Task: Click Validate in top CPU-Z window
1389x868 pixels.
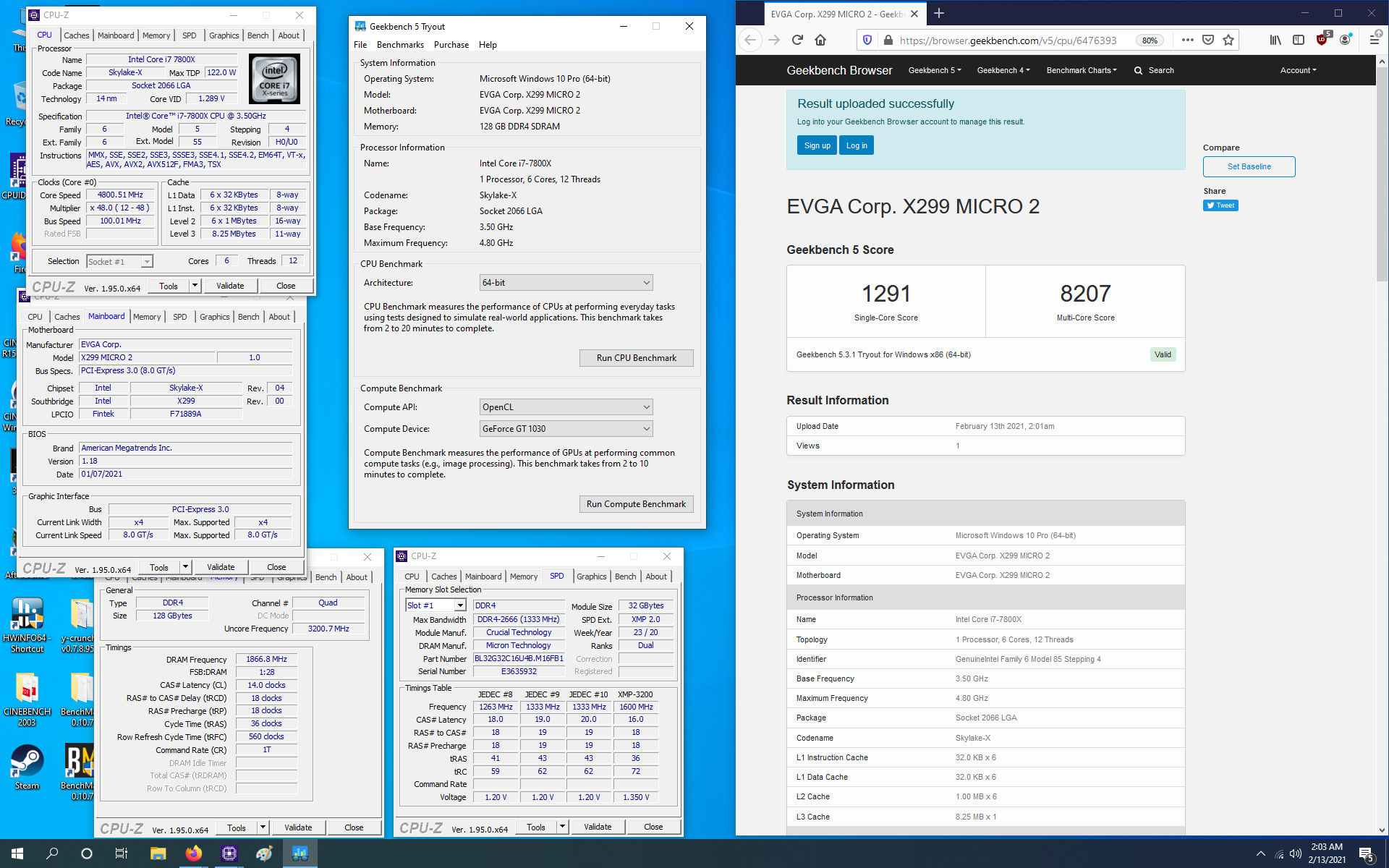Action: 230,286
